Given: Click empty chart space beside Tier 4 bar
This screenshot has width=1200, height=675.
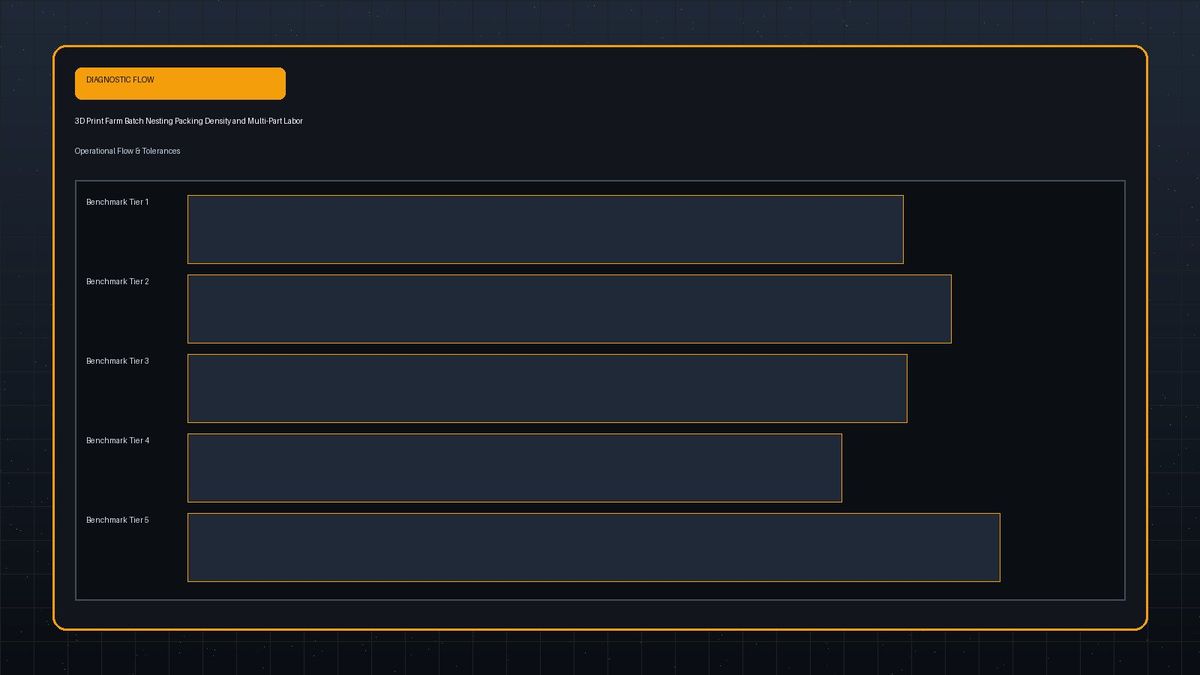Looking at the screenshot, I should tap(983, 468).
